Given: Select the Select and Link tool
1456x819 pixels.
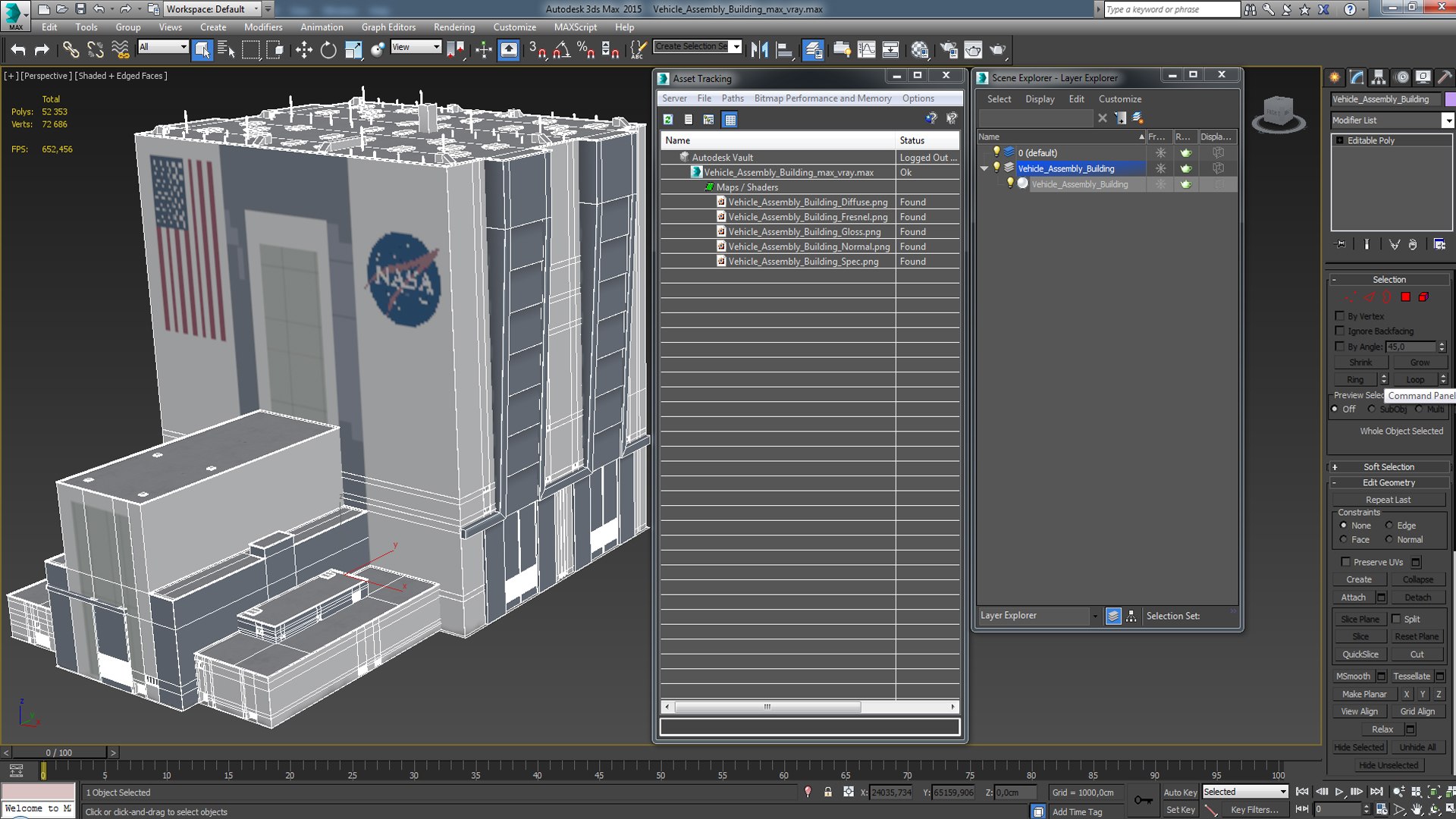Looking at the screenshot, I should 71,50.
